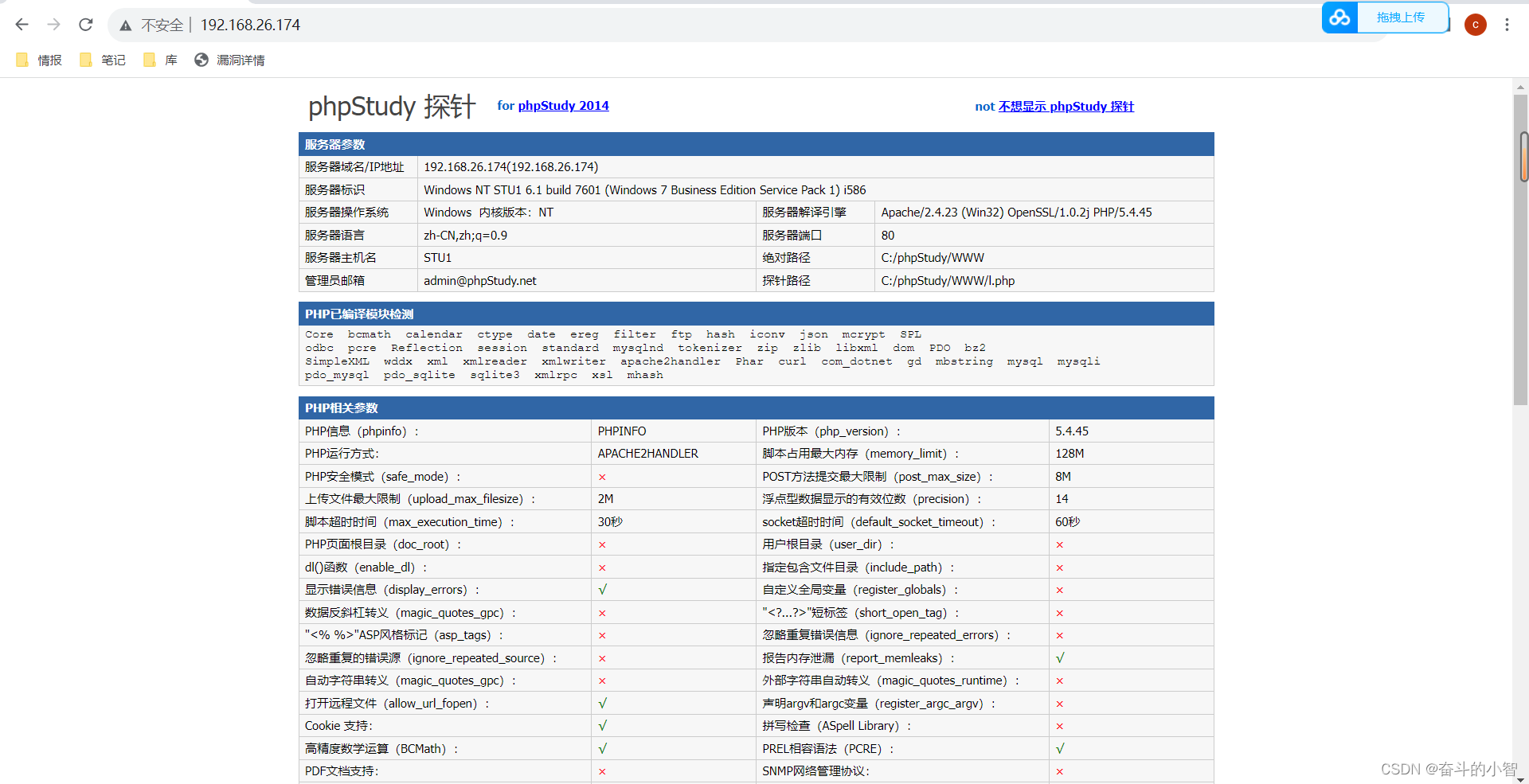Image resolution: width=1529 pixels, height=784 pixels.
Task: Click the hostname value STU1
Action: [437, 258]
